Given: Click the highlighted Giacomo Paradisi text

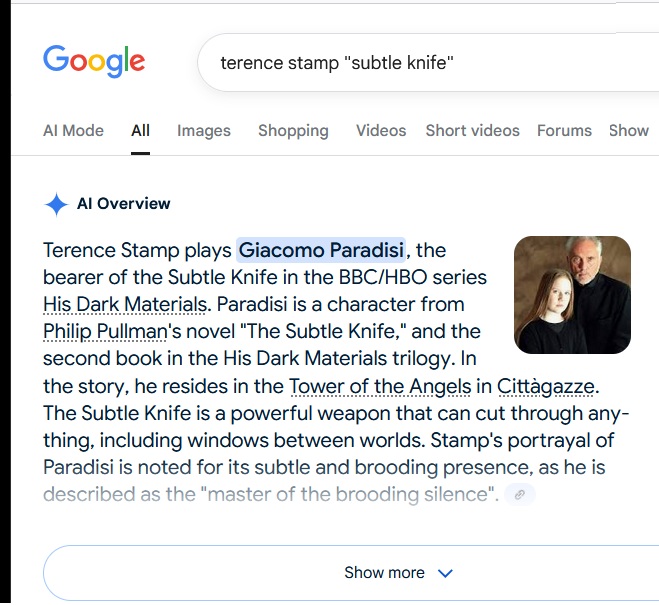Looking at the screenshot, I should [322, 249].
